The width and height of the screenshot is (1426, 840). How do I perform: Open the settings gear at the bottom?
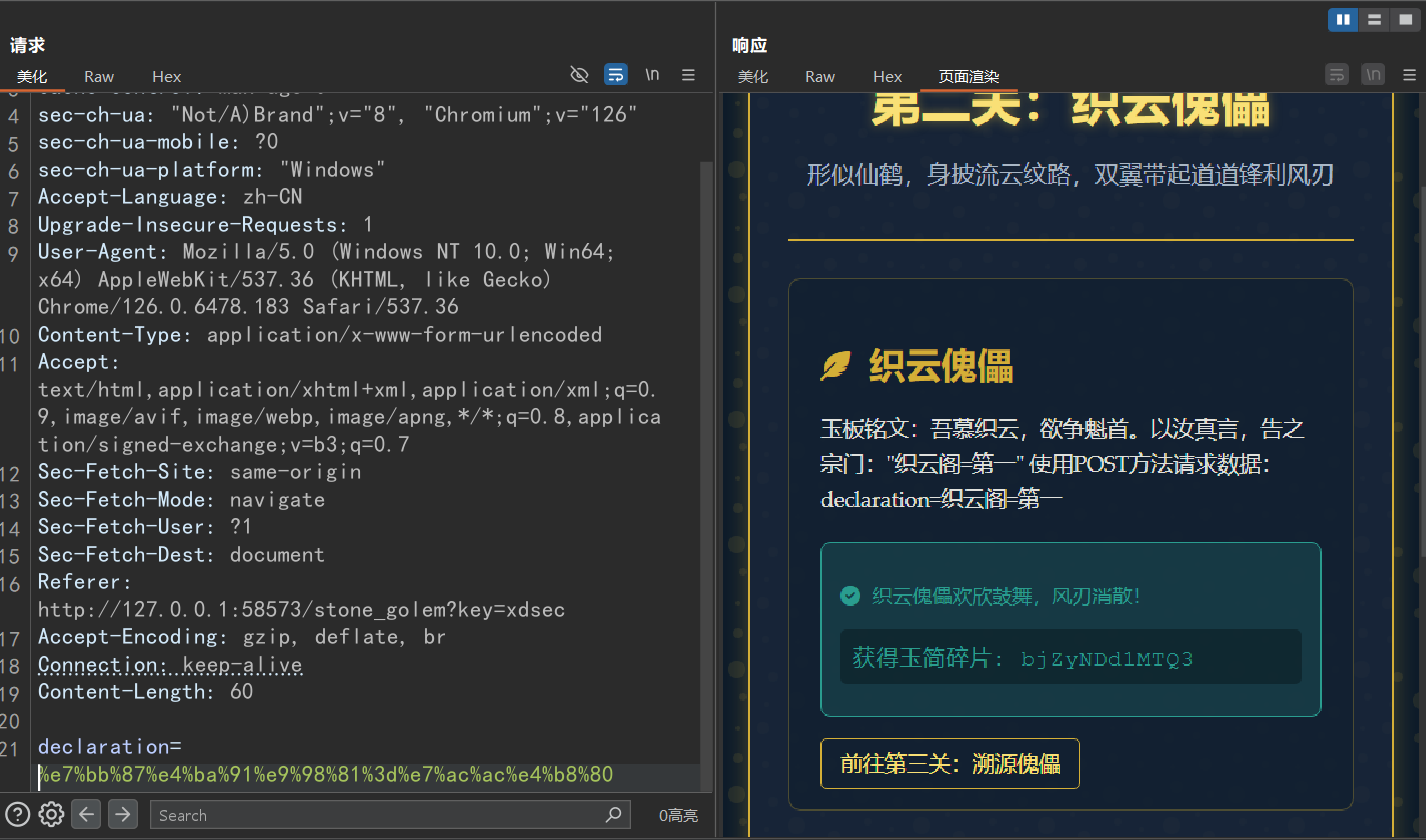pyautogui.click(x=51, y=814)
